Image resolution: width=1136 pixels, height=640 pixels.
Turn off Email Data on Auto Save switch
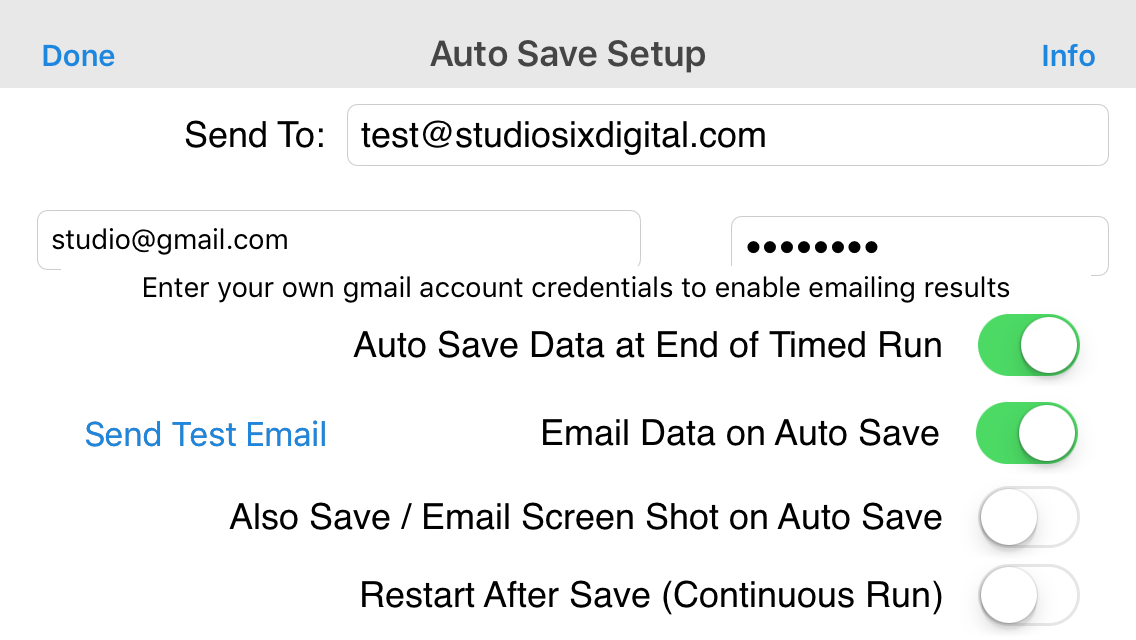coord(1027,433)
